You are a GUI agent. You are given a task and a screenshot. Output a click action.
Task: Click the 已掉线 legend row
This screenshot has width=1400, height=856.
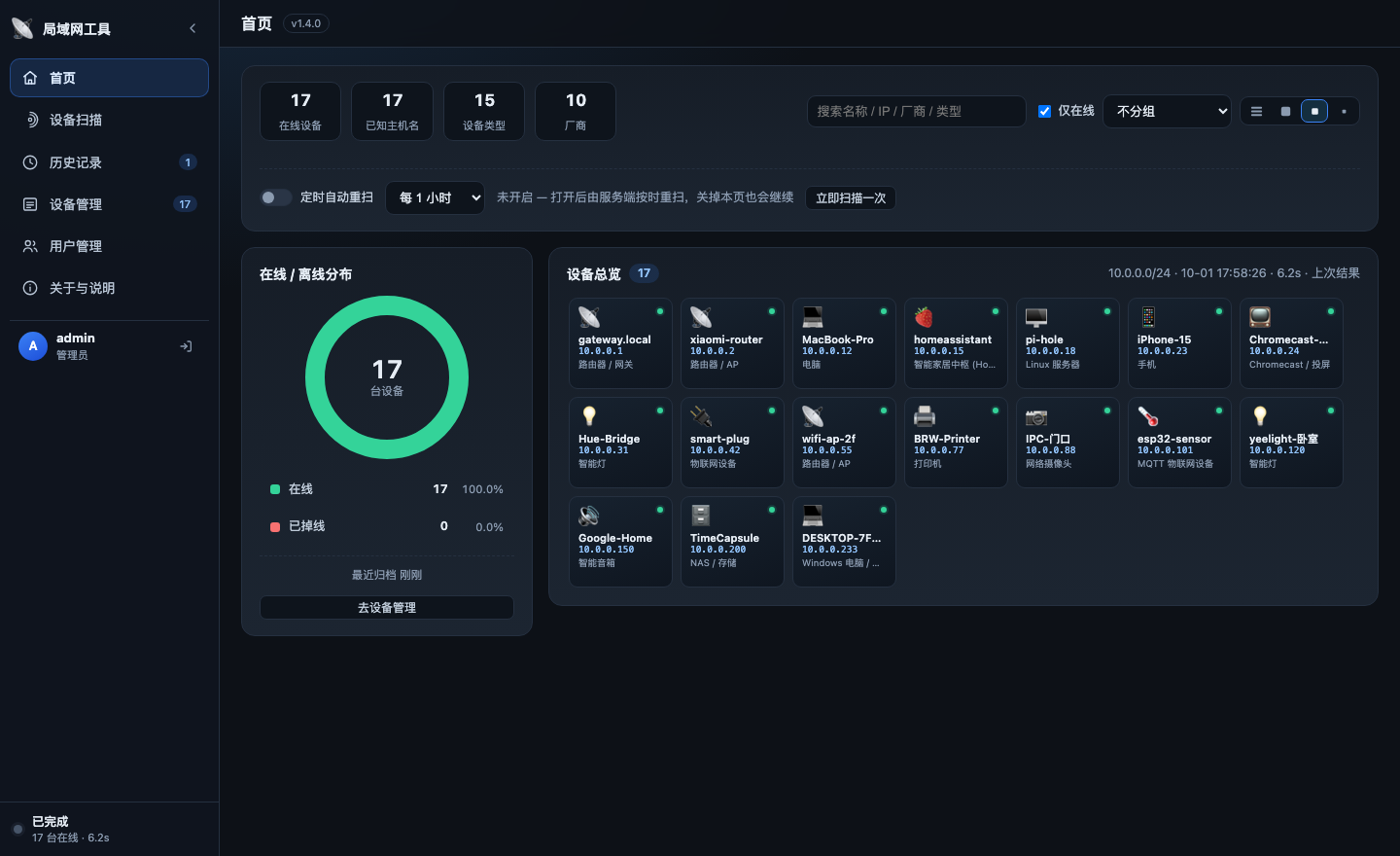click(x=387, y=526)
